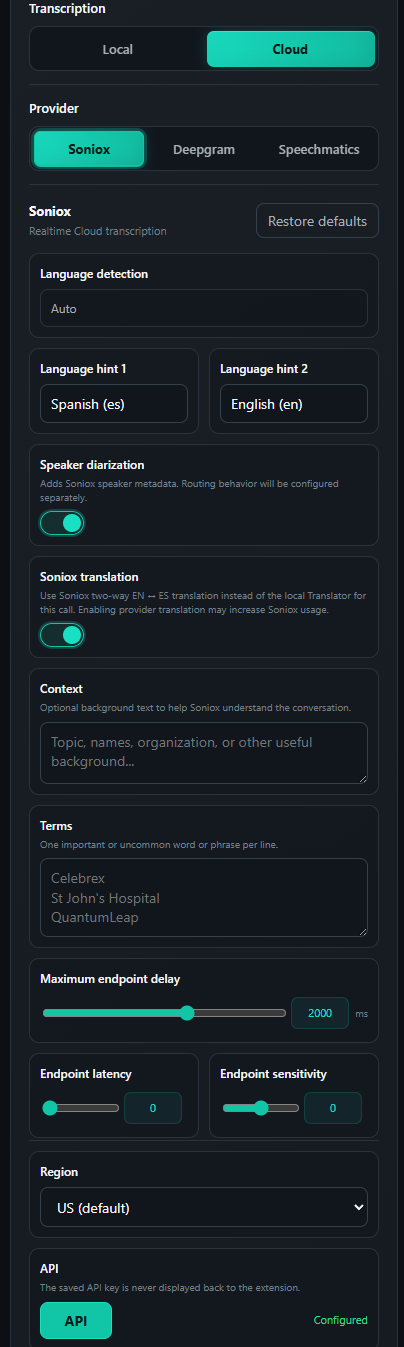
Task: Disable Speaker diarization toggle
Action: 62,523
